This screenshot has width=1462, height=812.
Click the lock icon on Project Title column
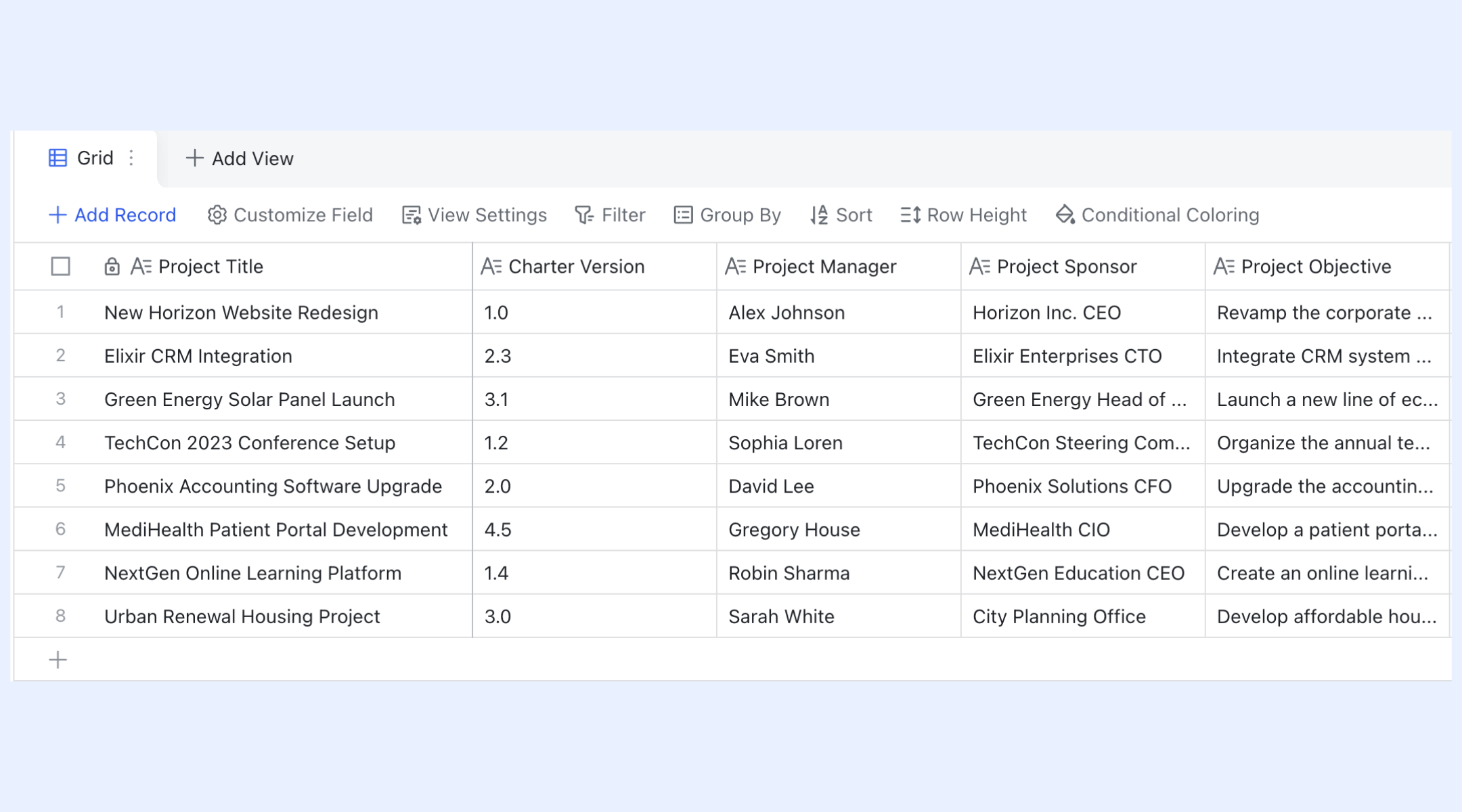[x=112, y=267]
